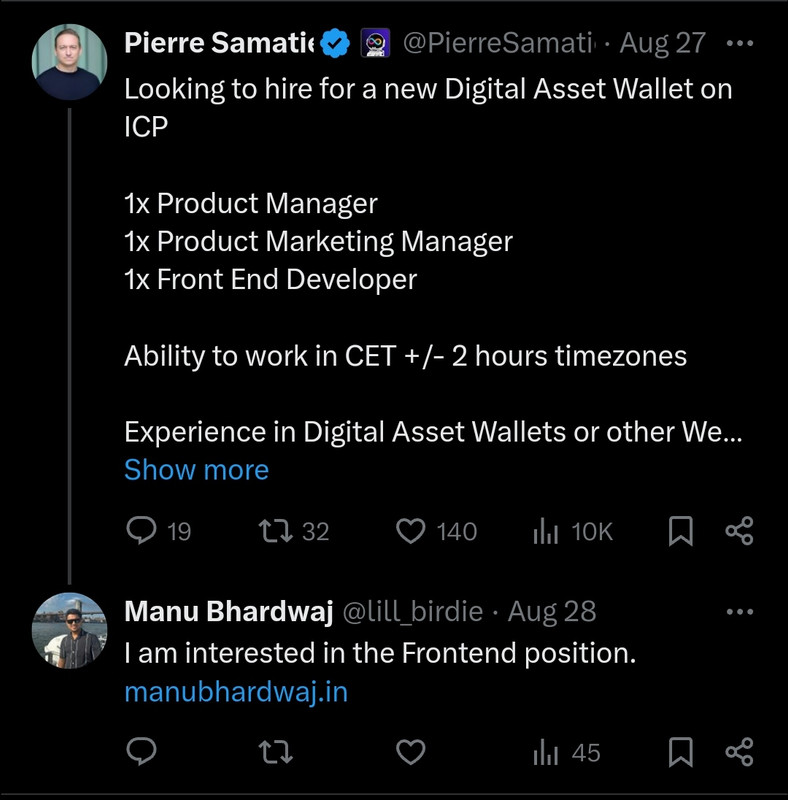Click the verified badge beside Pierre's name
Screen dimensions: 788x800
[x=335, y=44]
